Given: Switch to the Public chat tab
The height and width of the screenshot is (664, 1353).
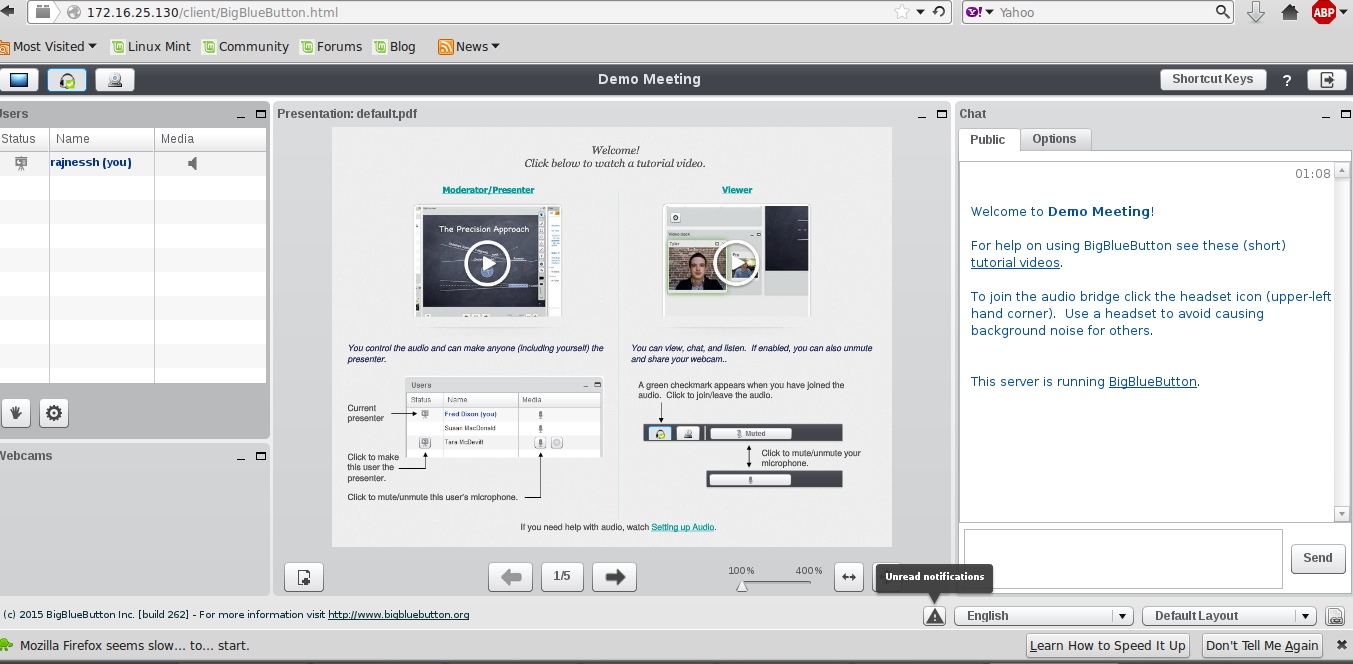Looking at the screenshot, I should (988, 140).
